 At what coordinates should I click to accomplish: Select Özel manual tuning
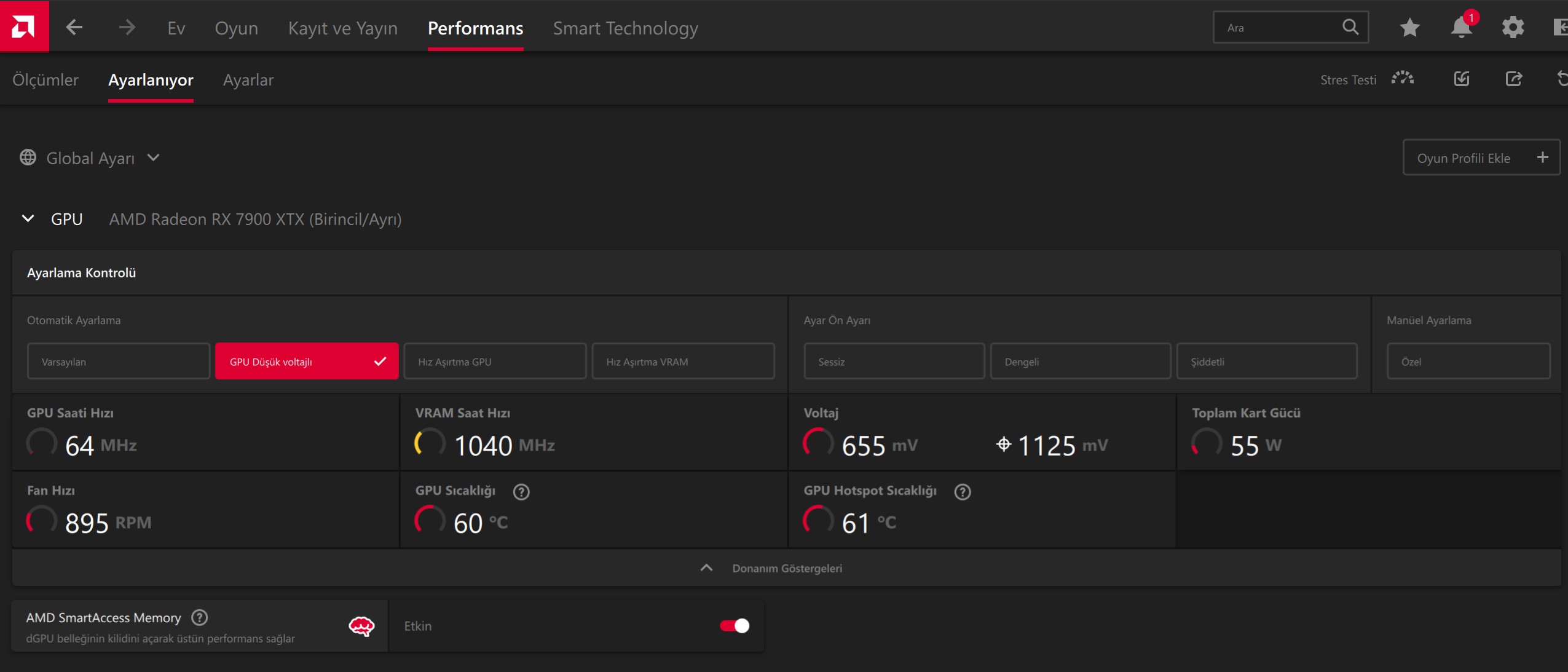tap(1468, 361)
